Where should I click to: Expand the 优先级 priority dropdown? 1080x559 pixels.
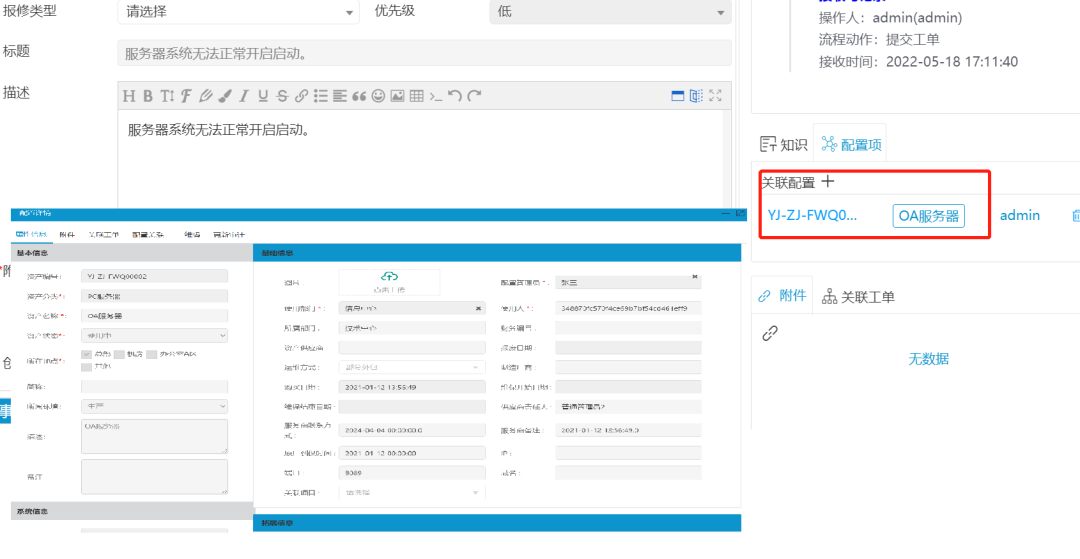[611, 12]
